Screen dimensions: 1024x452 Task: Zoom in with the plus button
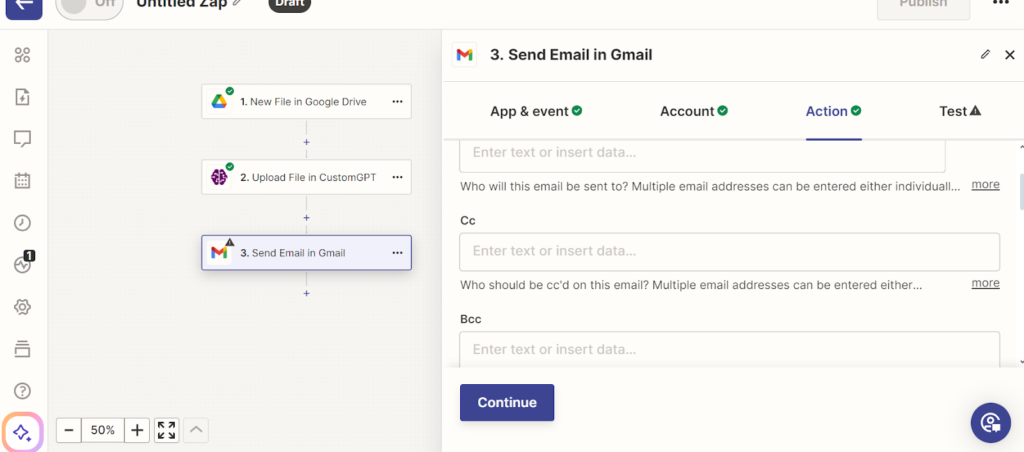[137, 430]
